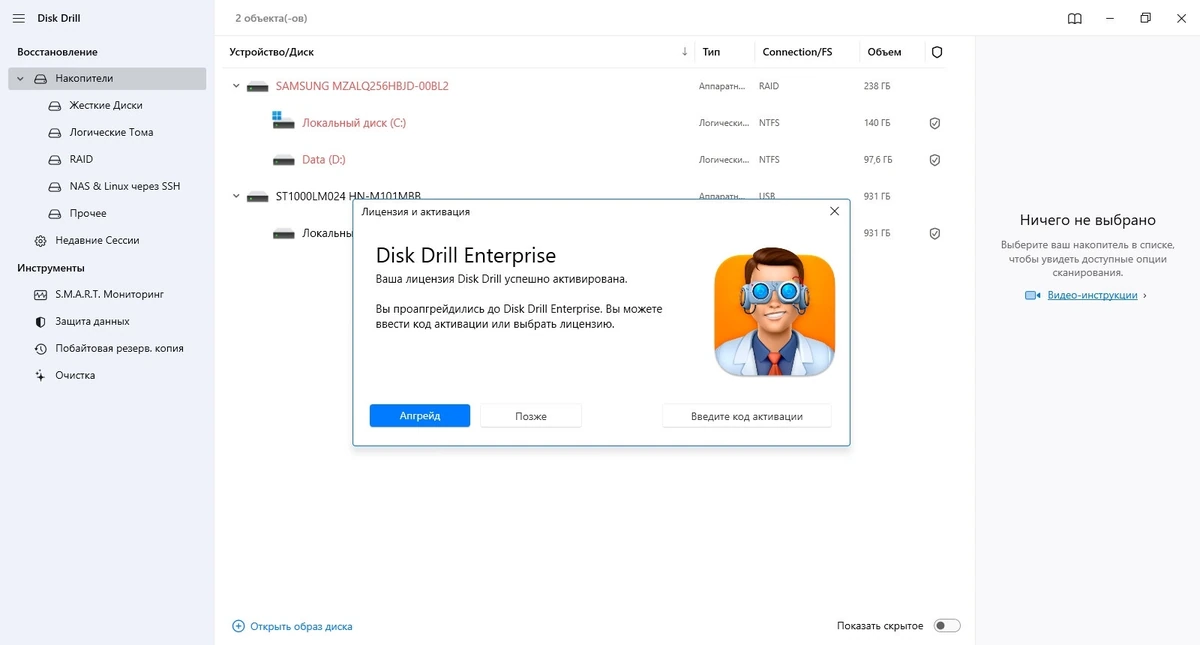Collapse the Накопители sidebar section
Viewport: 1200px width, 645px height.
tap(20, 78)
